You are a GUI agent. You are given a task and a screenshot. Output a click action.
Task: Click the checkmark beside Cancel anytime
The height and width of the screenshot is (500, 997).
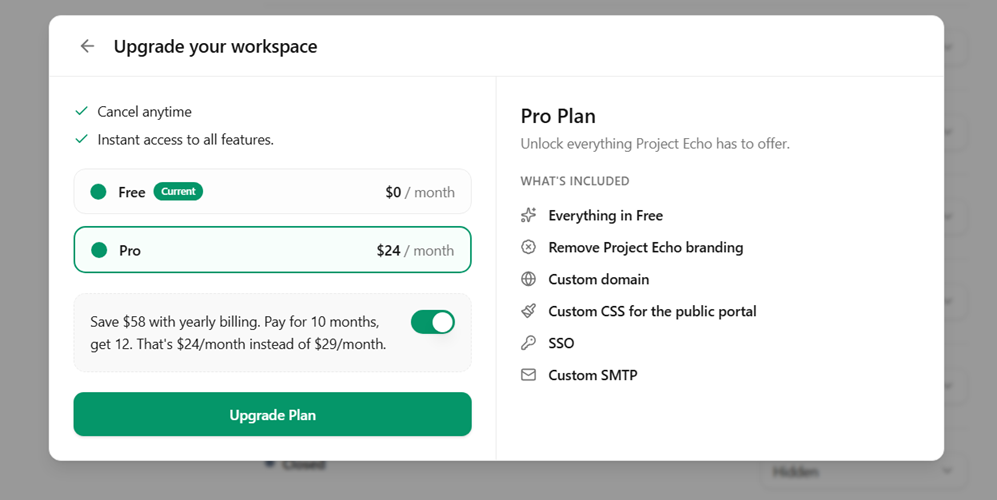(x=81, y=111)
